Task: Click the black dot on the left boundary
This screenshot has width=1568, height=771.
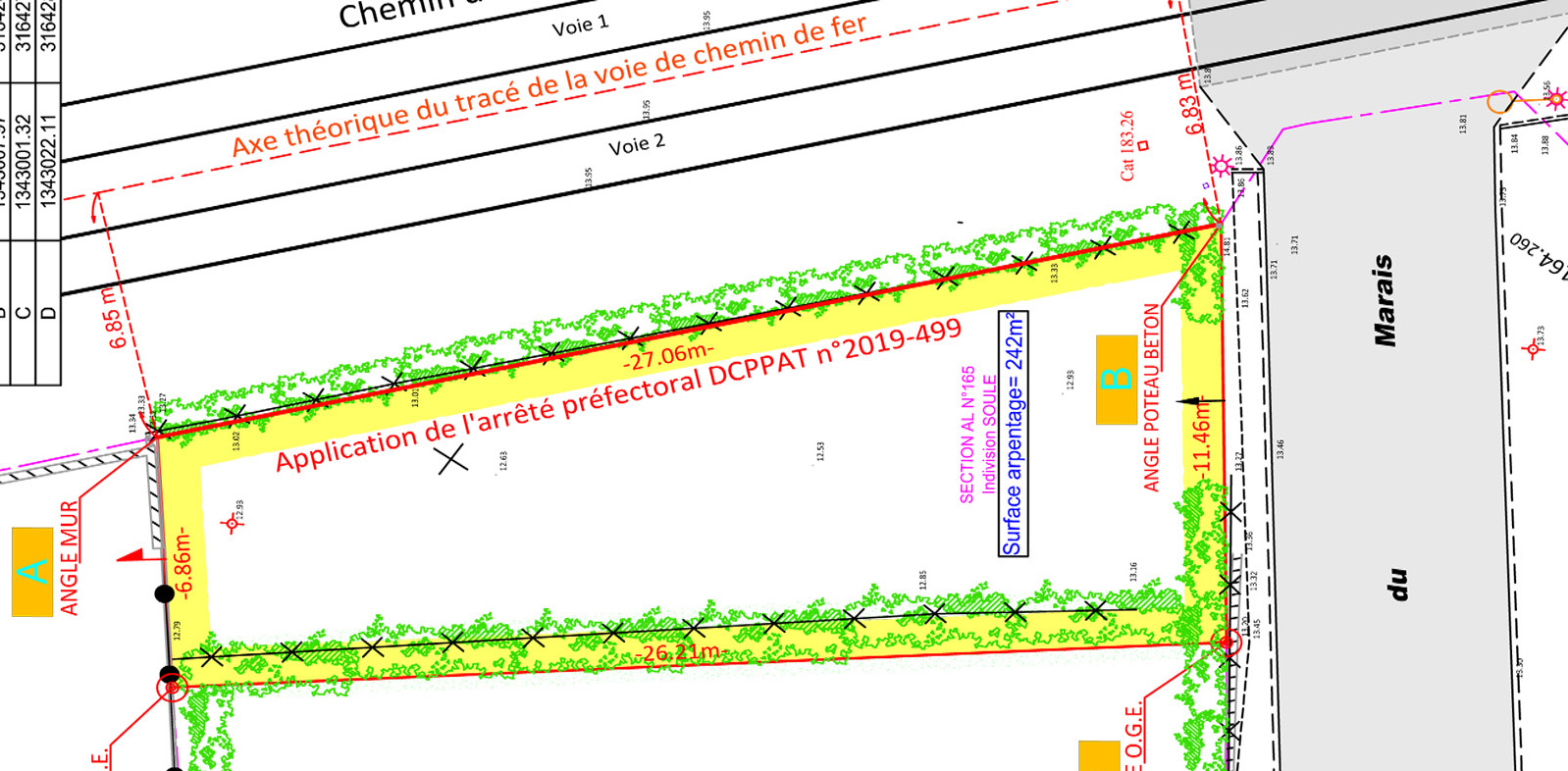Action: 165,593
